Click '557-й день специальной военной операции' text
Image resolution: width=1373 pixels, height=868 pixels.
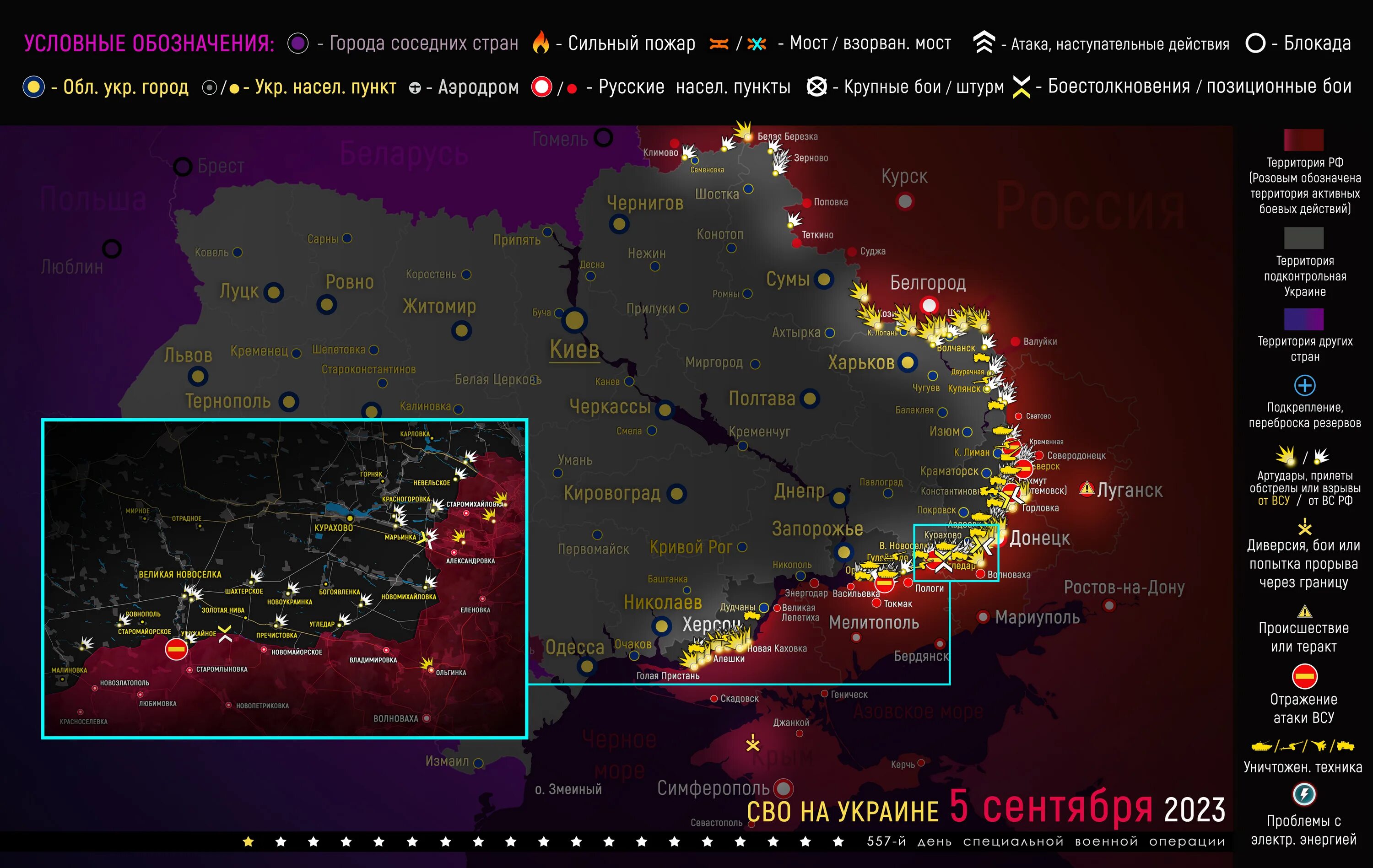point(1046,841)
